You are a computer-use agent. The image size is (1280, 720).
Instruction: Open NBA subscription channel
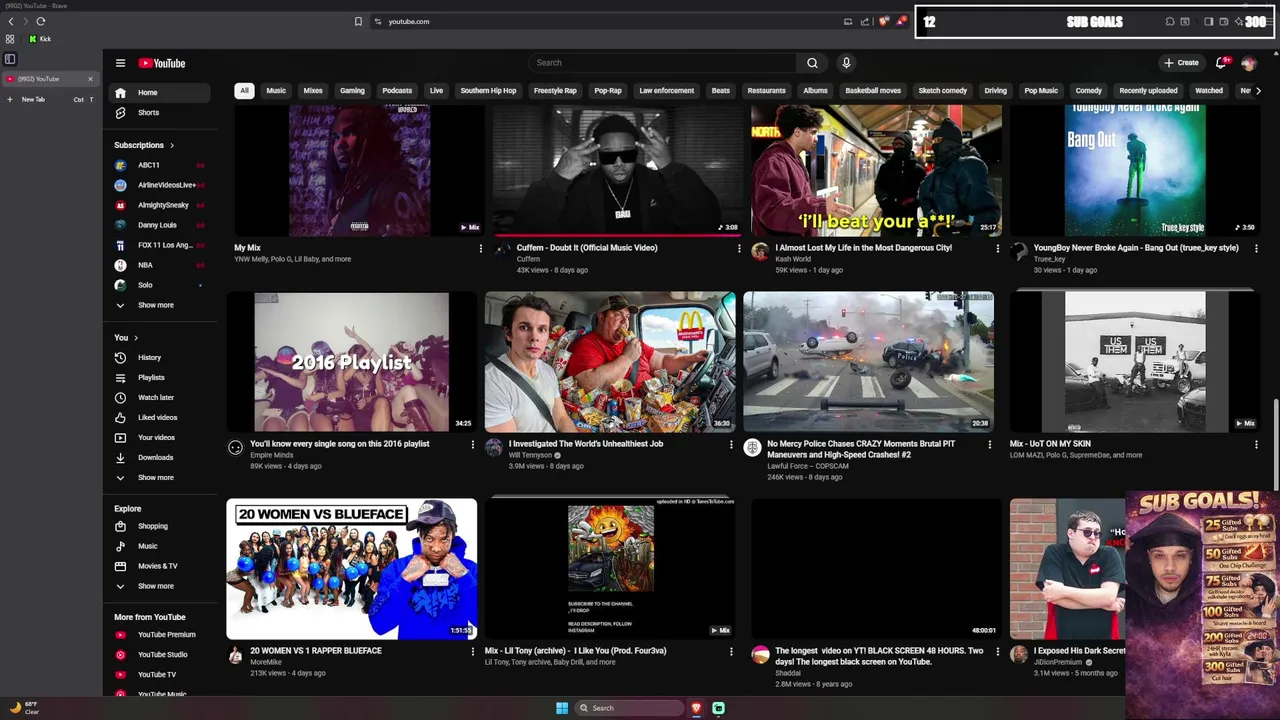tap(160, 265)
